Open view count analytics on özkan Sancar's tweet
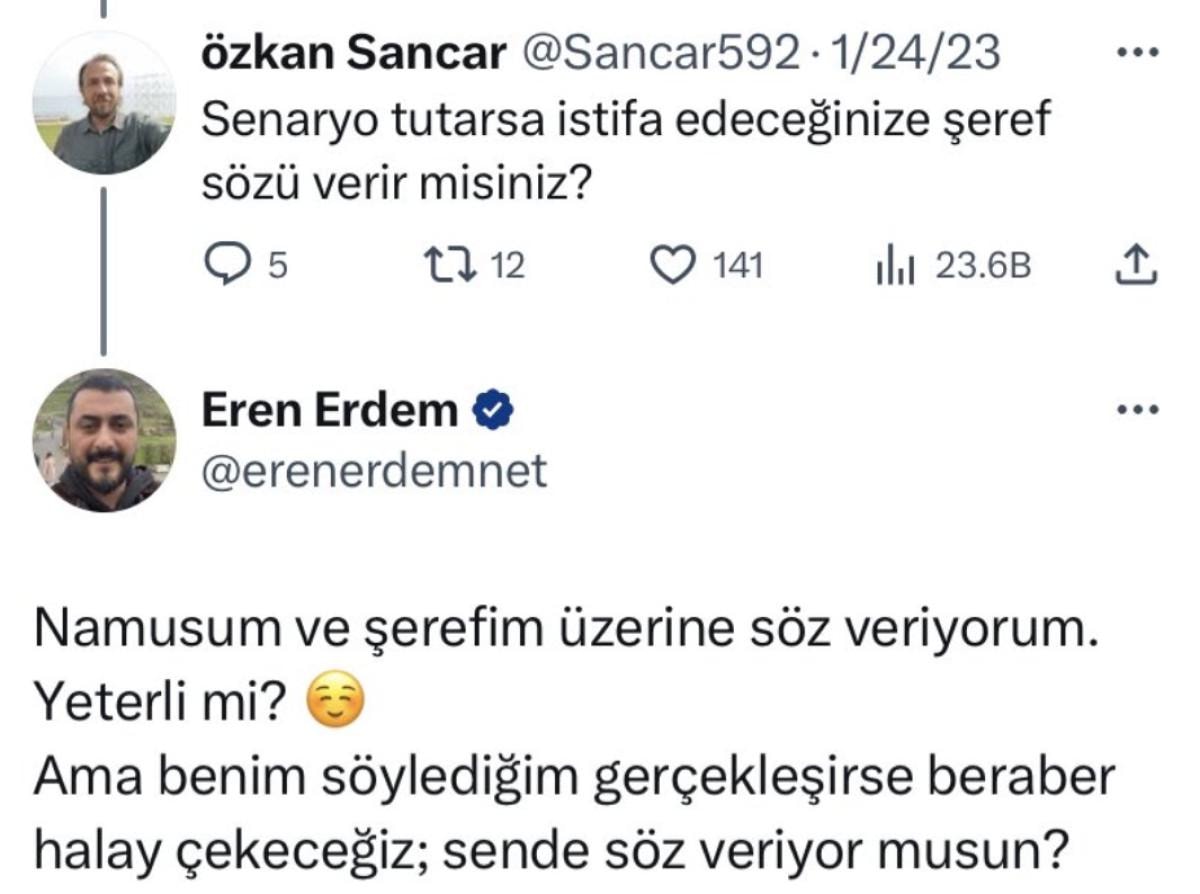Viewport: 1200px width, 894px height. (x=894, y=265)
